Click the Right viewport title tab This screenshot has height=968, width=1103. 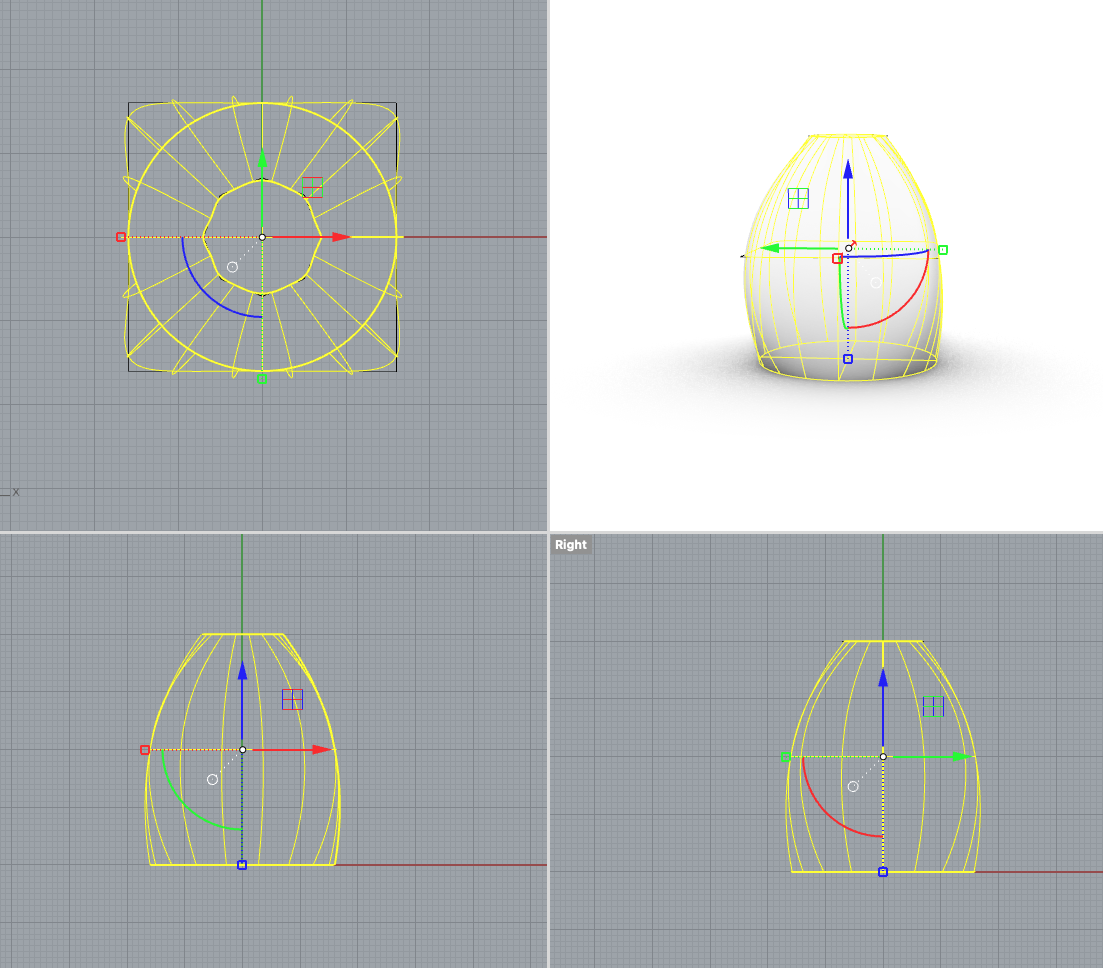(x=569, y=544)
